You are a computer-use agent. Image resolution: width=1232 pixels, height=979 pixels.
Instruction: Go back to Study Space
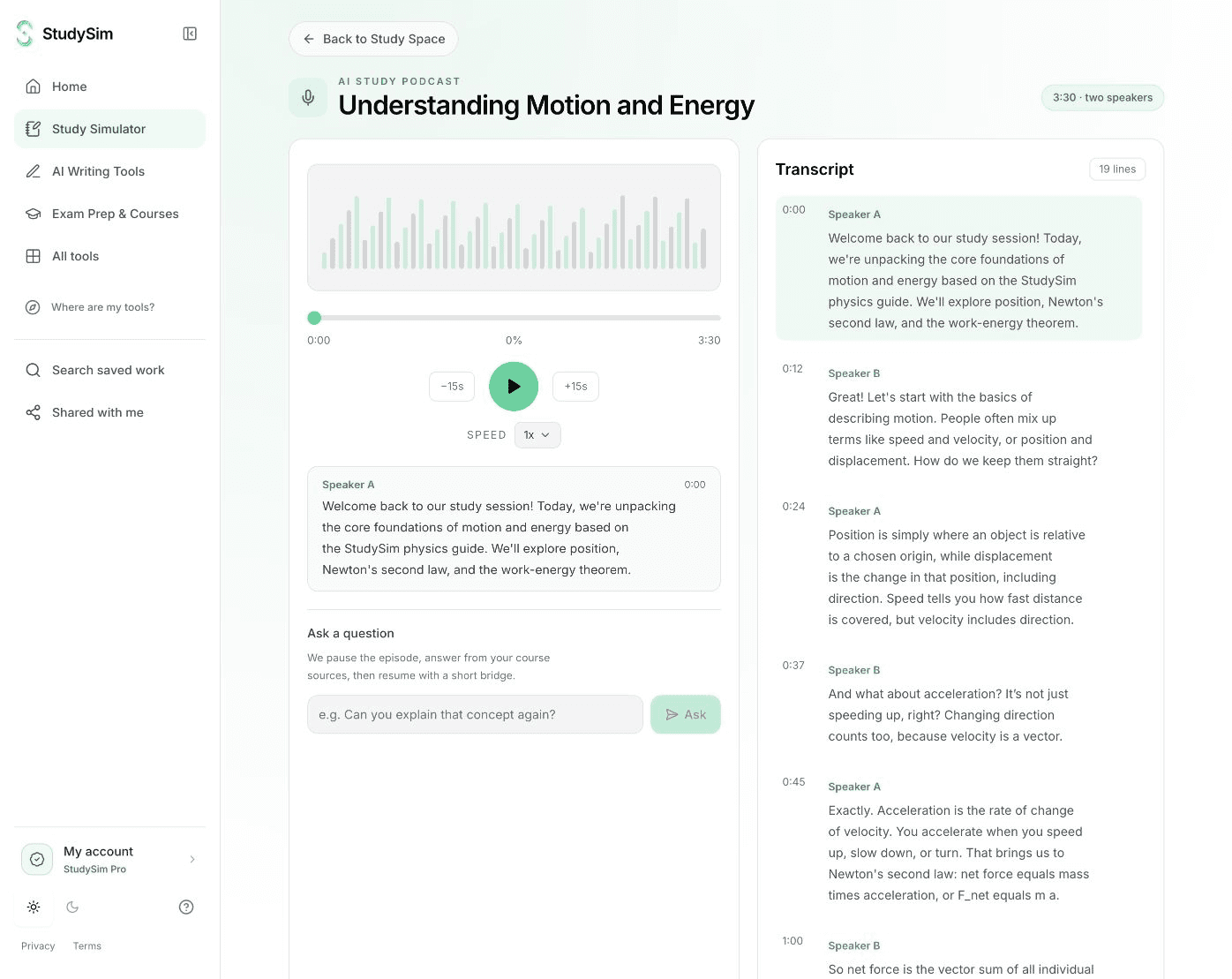(373, 39)
